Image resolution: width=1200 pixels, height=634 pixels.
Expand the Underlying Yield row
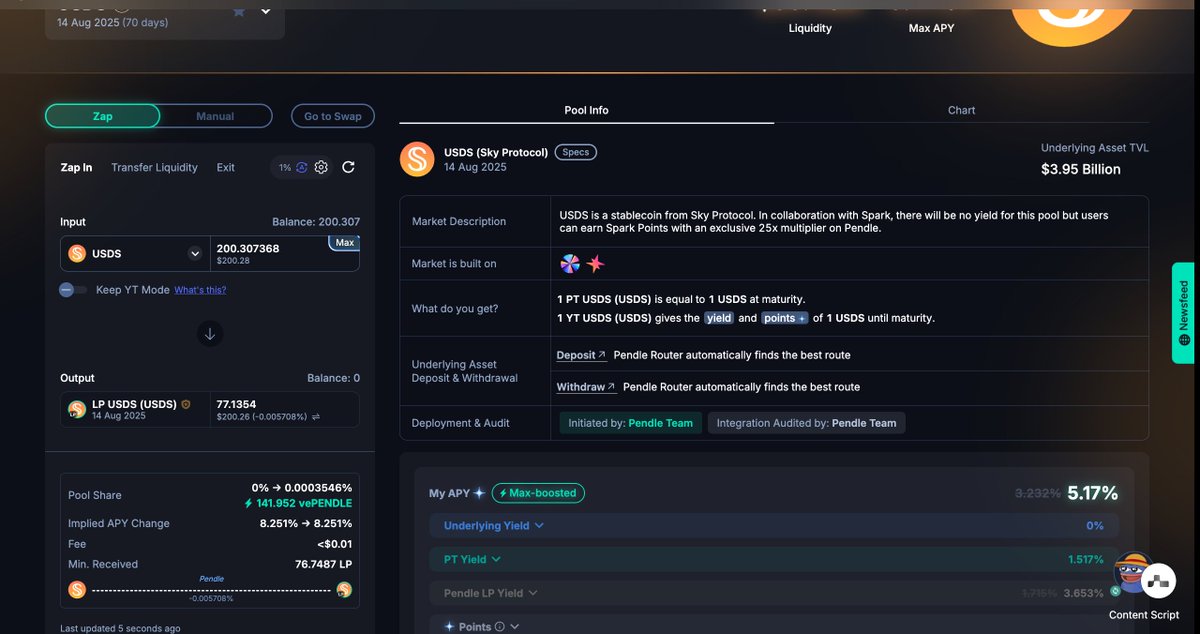pyautogui.click(x=774, y=526)
